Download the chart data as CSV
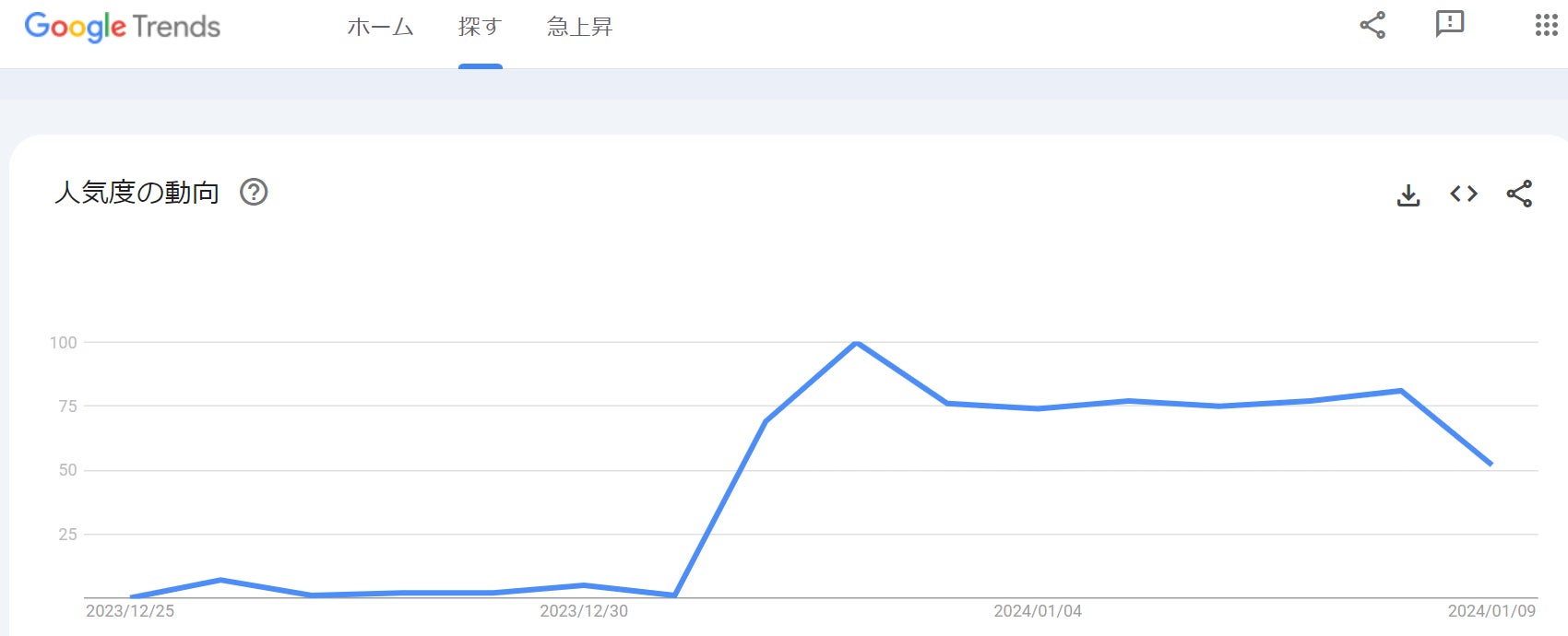 coord(1408,194)
